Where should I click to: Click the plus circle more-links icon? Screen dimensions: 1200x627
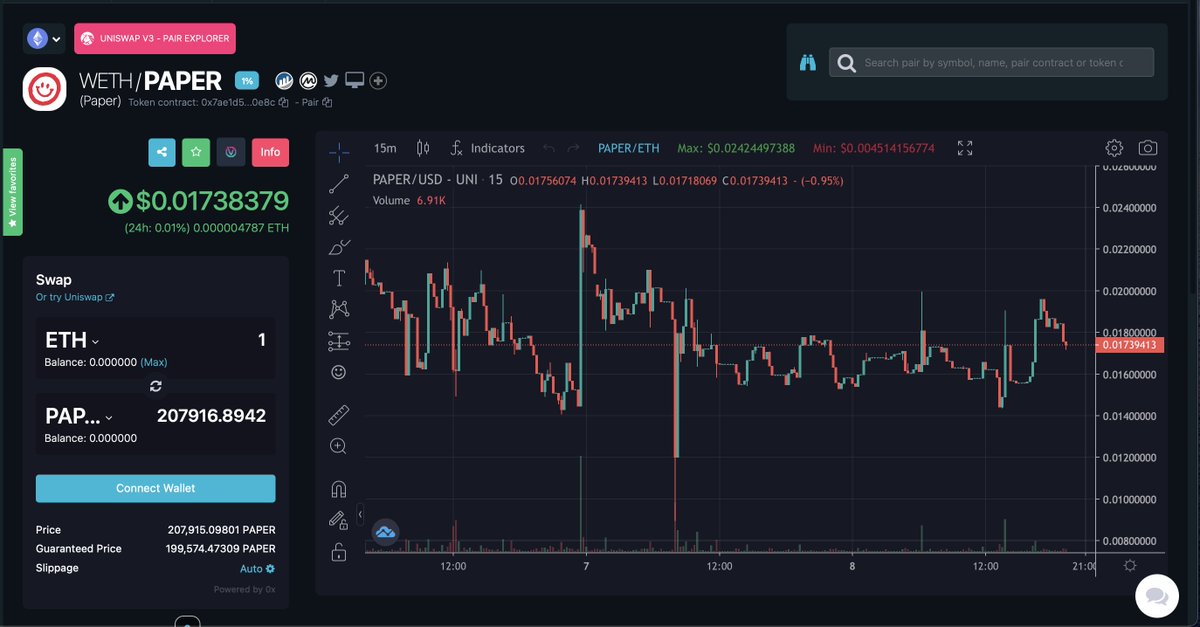[x=378, y=80]
